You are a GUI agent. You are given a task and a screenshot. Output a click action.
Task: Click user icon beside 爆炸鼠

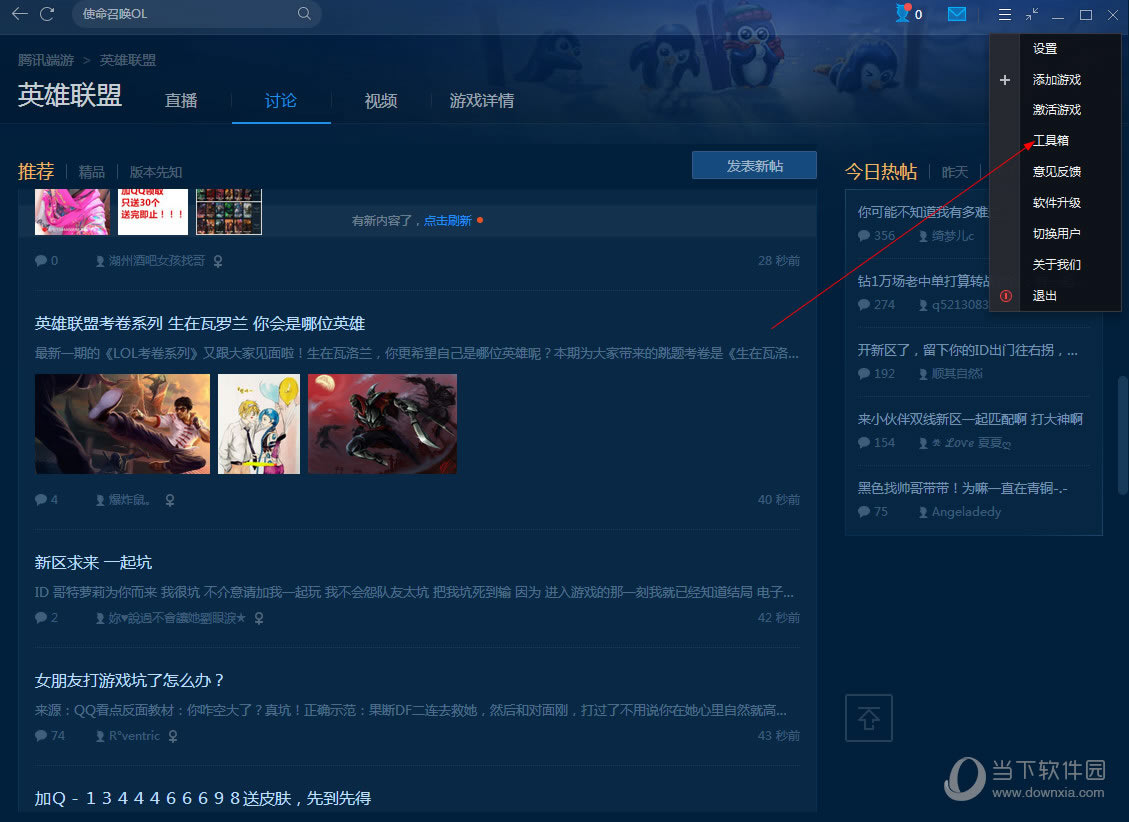[x=100, y=500]
